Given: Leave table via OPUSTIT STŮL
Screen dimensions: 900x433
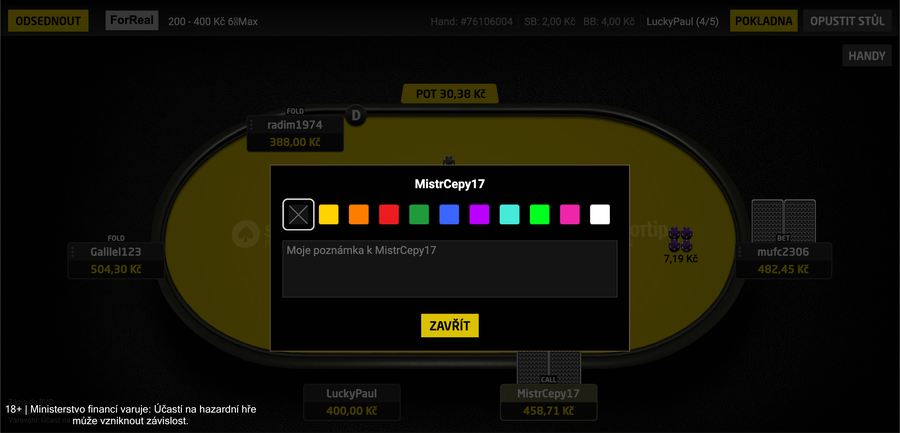Looking at the screenshot, I should tap(847, 21).
